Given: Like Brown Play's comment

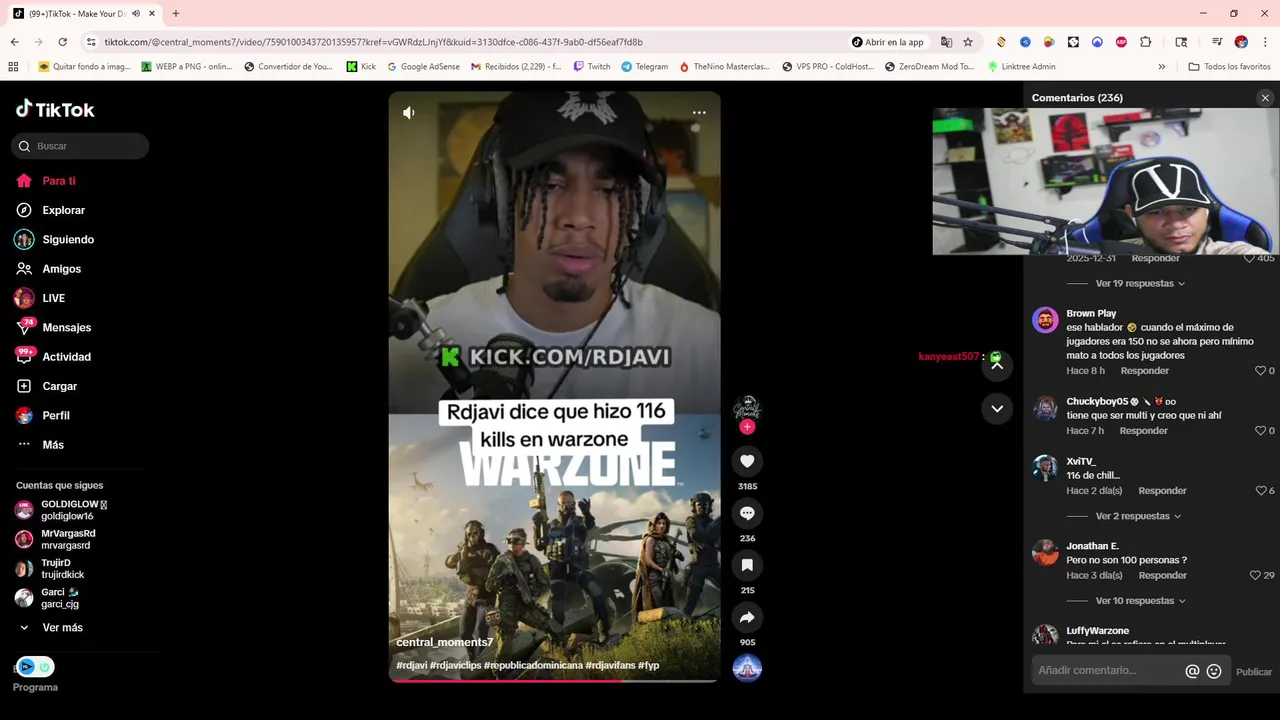Looking at the screenshot, I should coord(1260,371).
